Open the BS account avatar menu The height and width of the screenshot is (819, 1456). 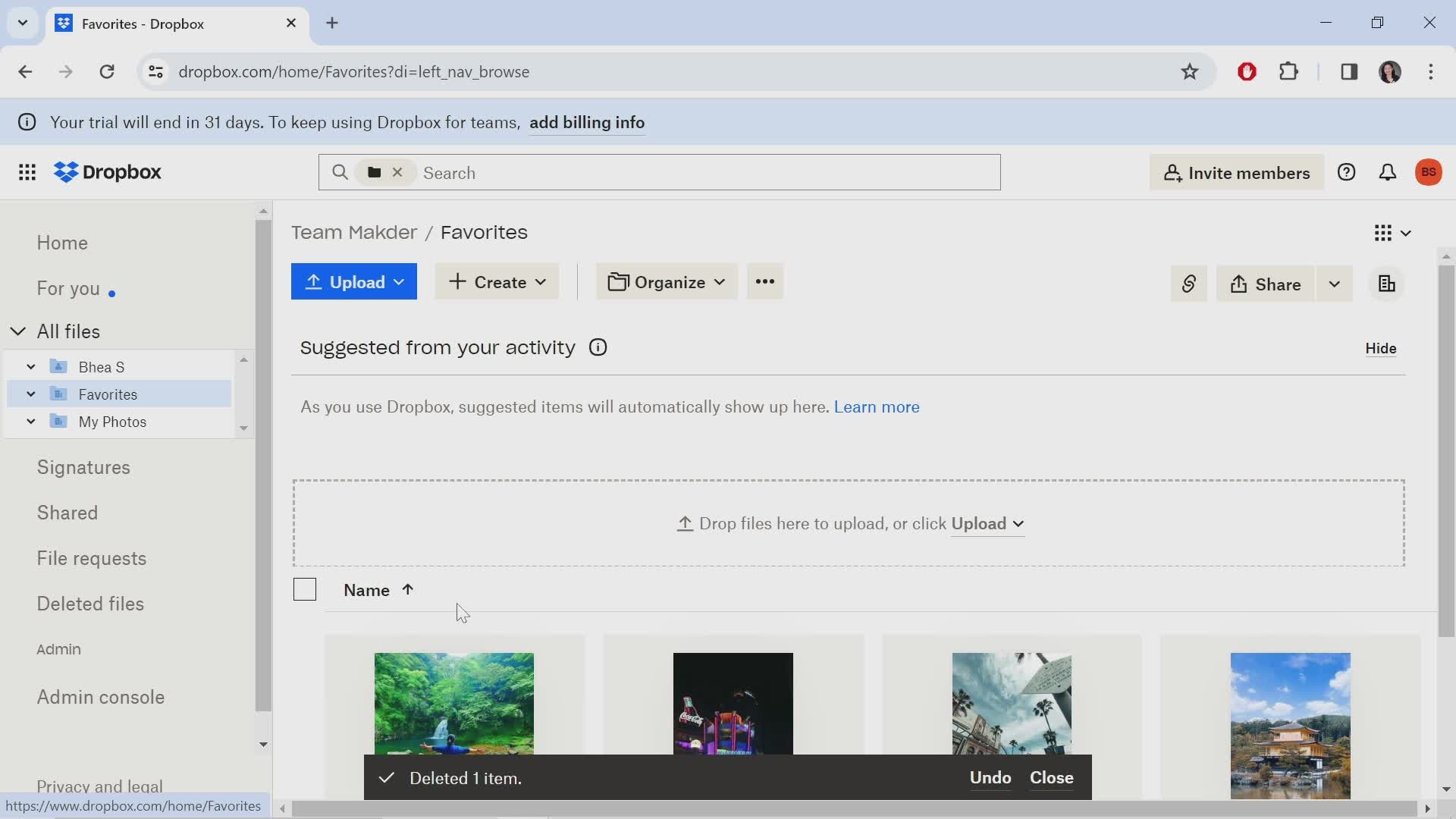[1429, 173]
